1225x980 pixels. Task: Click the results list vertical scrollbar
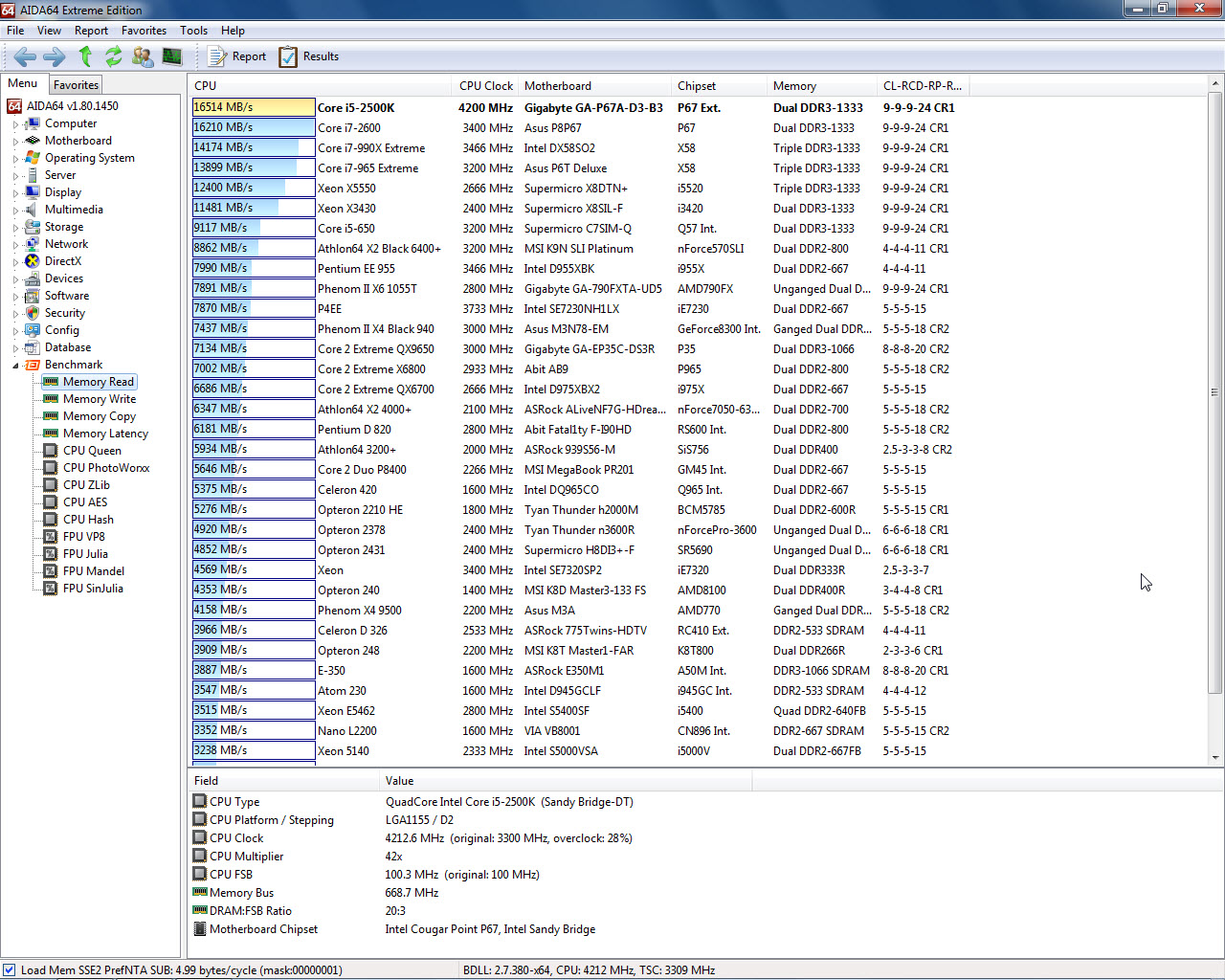1214,392
